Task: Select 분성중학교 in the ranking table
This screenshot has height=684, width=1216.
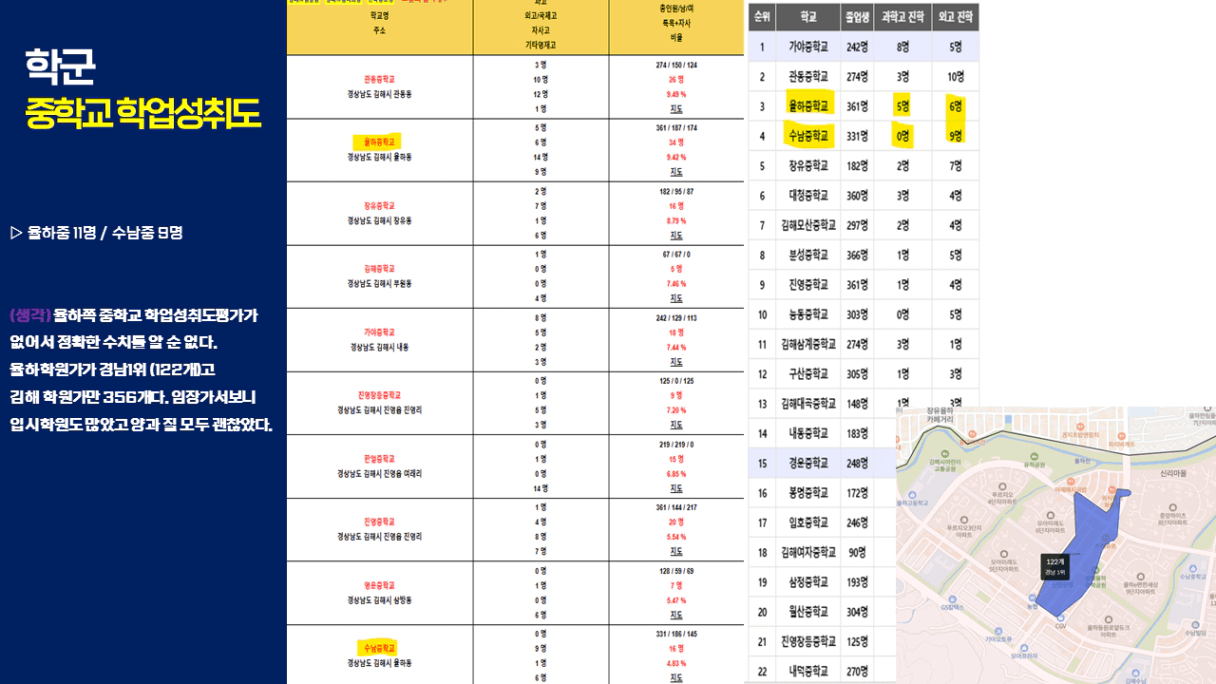Action: click(808, 255)
